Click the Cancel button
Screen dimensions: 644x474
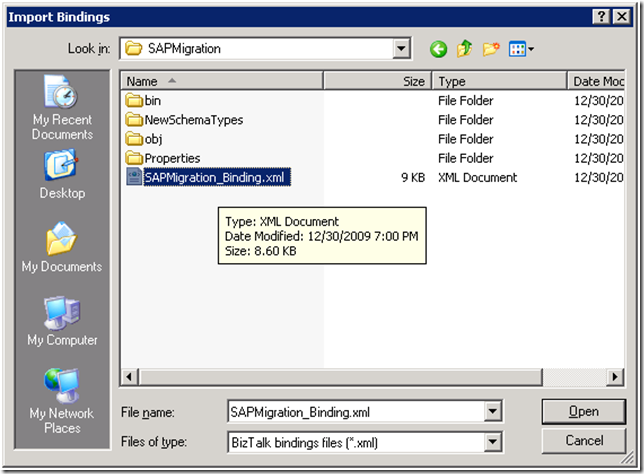(584, 441)
